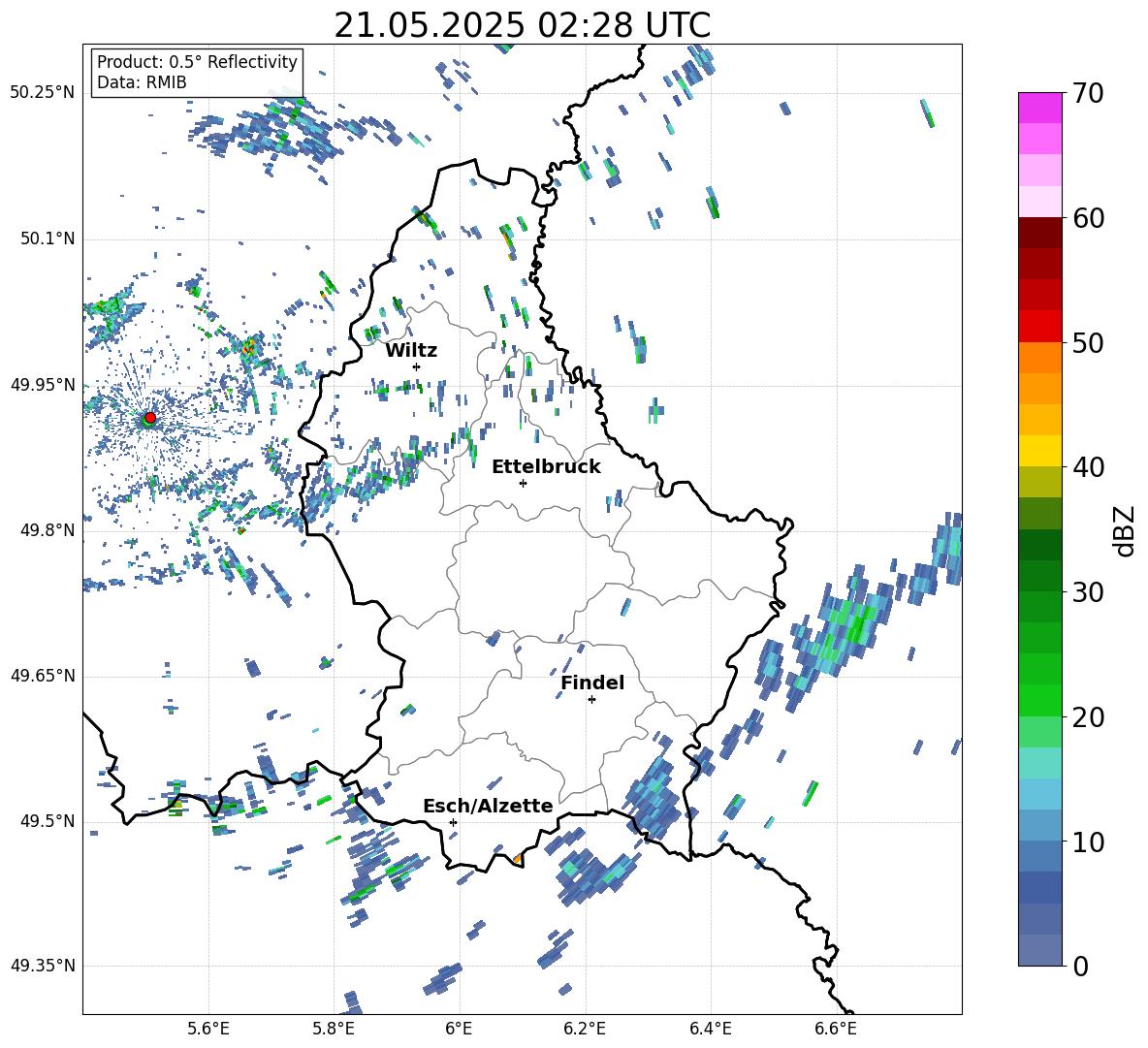Image resolution: width=1148 pixels, height=1048 pixels.
Task: Click the longitude label 6.2°E
Action: [585, 1029]
